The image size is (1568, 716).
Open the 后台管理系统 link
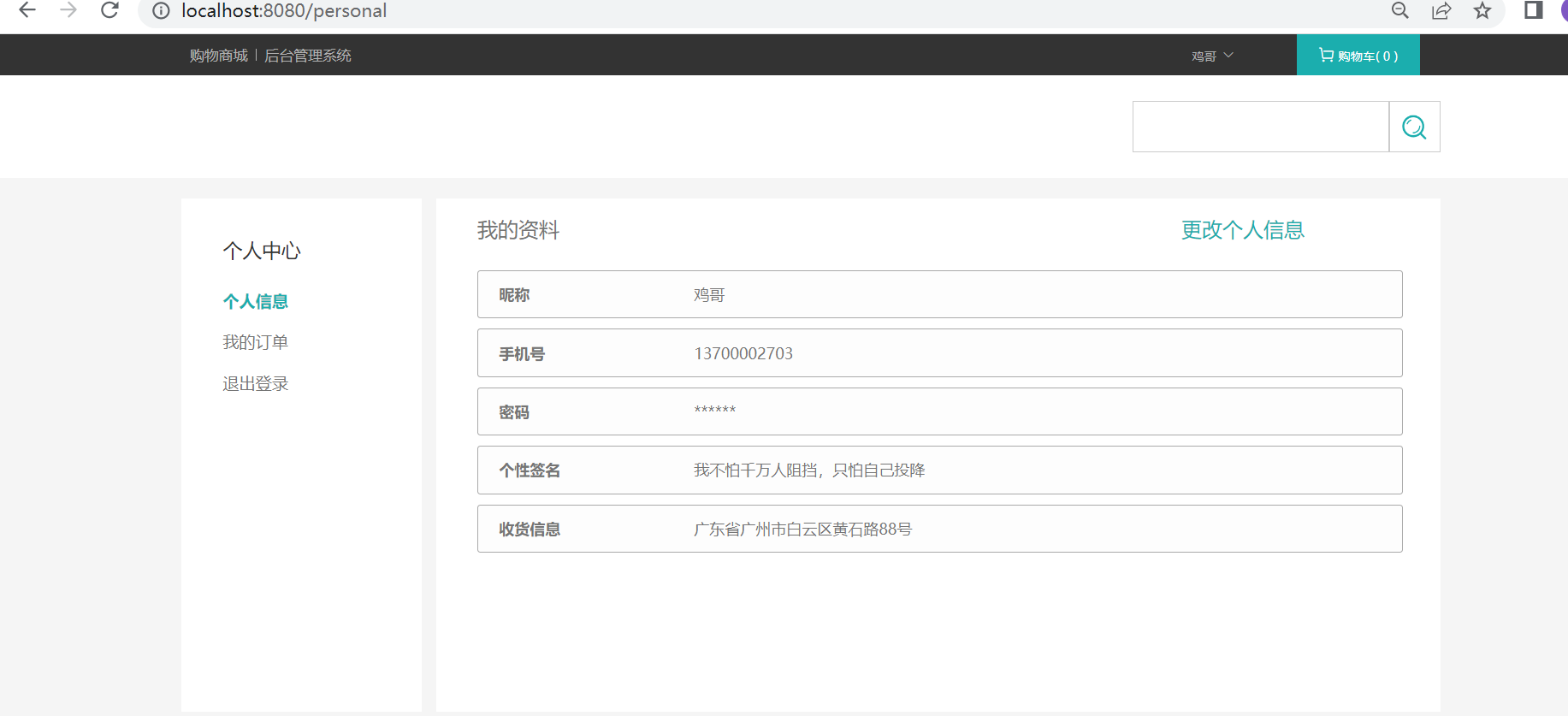308,56
